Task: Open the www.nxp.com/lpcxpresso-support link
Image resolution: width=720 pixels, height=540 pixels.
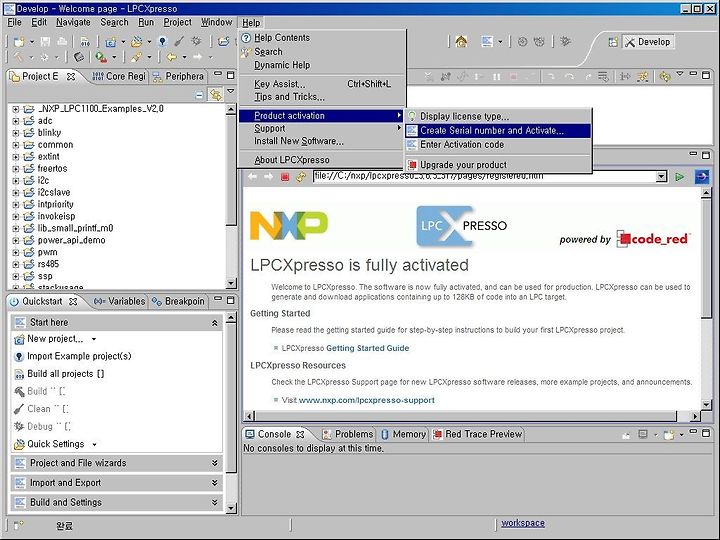Action: pyautogui.click(x=366, y=400)
